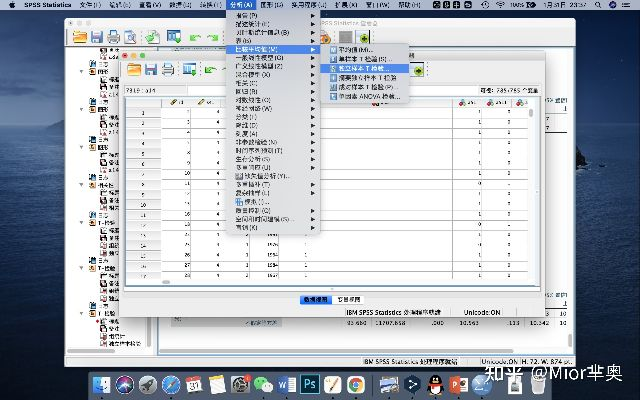640x400 pixels.
Task: Open folder icon in Data Editor toolbar
Action: pos(134,70)
